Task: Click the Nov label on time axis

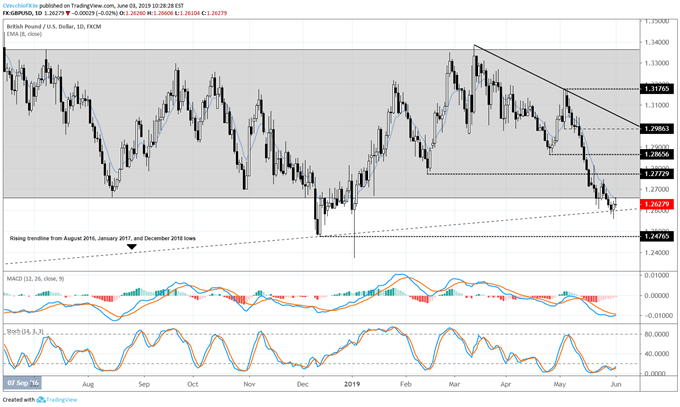Action: [249, 384]
